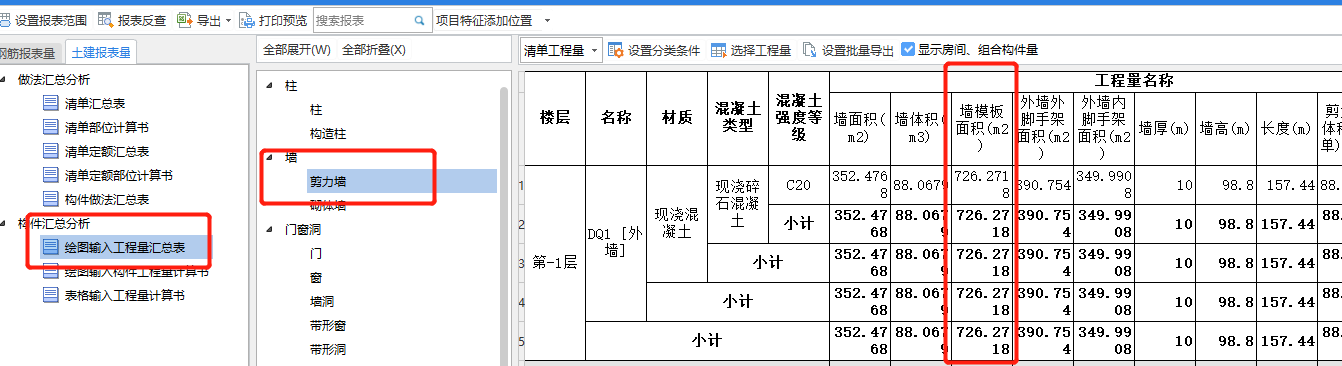Screen dimensions: 1342x366
Task: Open the 导出 dropdown arrow
Action: (x=228, y=20)
